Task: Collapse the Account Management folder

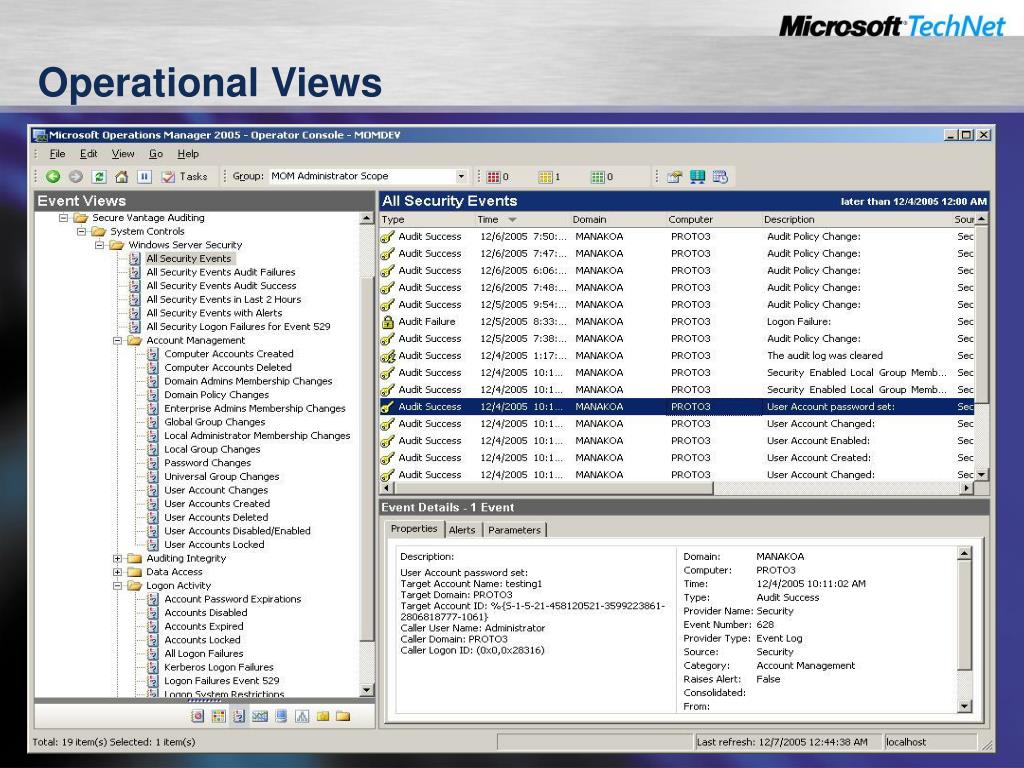Action: tap(118, 340)
